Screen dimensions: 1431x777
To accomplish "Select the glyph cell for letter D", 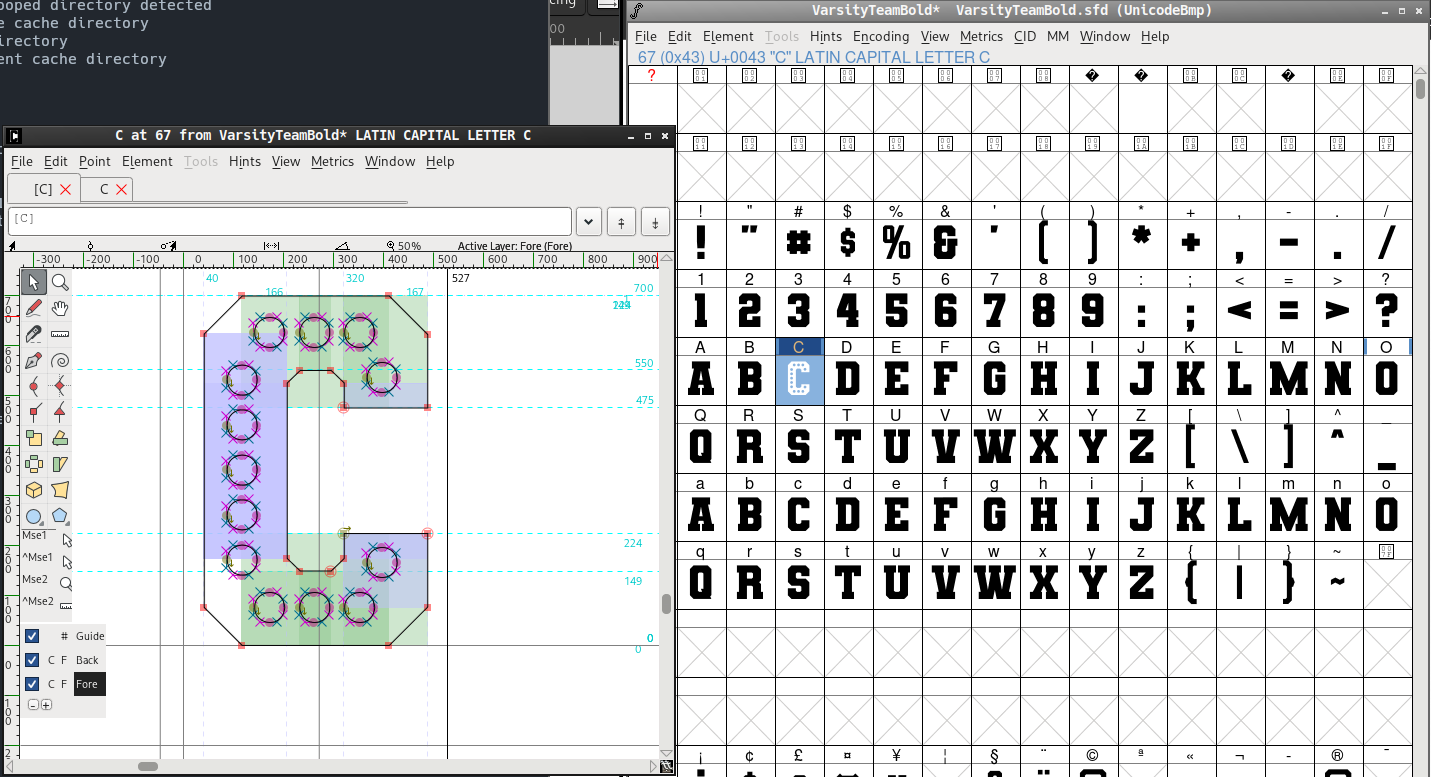I will point(848,380).
